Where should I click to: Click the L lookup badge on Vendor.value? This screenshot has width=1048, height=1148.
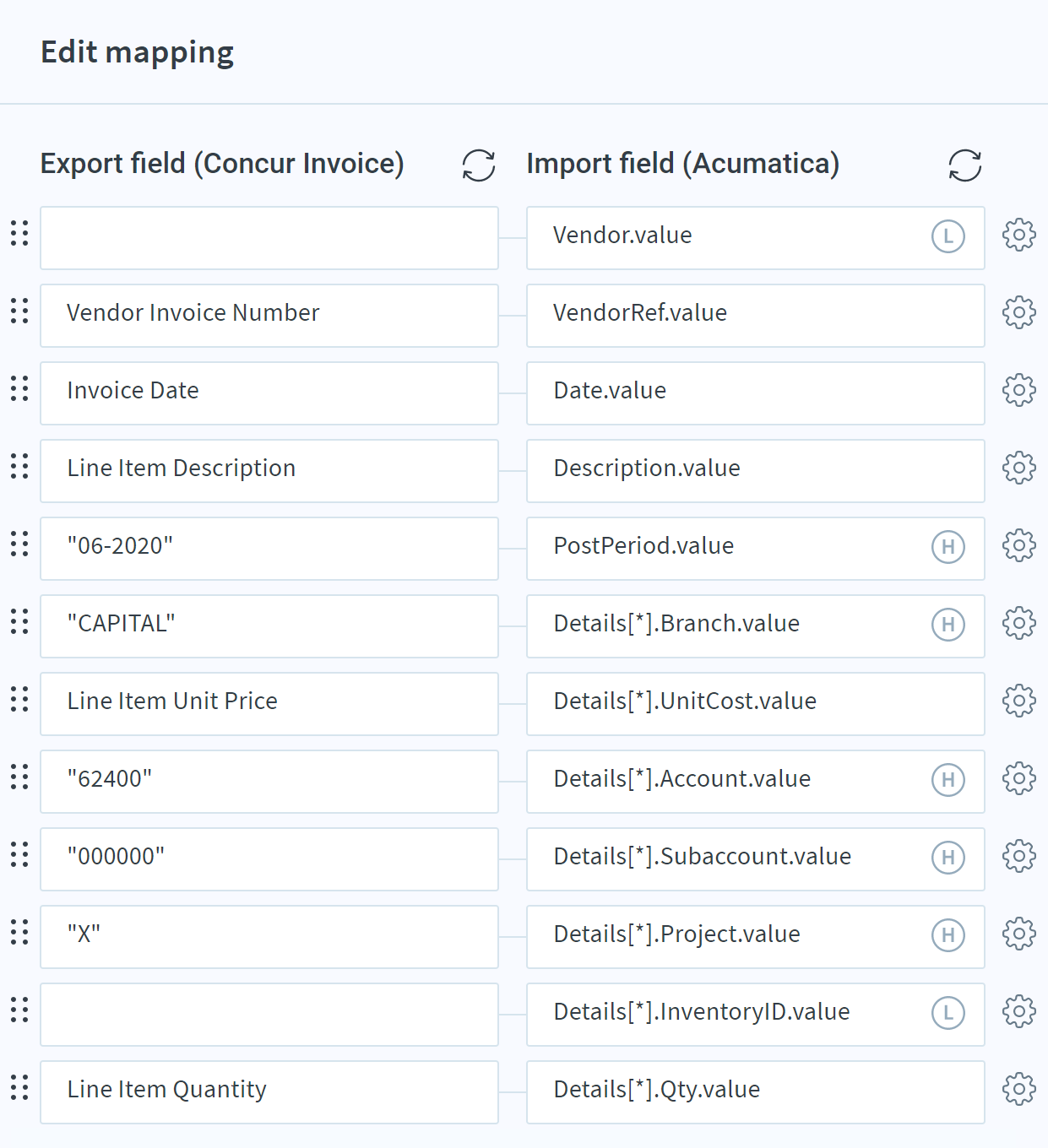(x=948, y=236)
